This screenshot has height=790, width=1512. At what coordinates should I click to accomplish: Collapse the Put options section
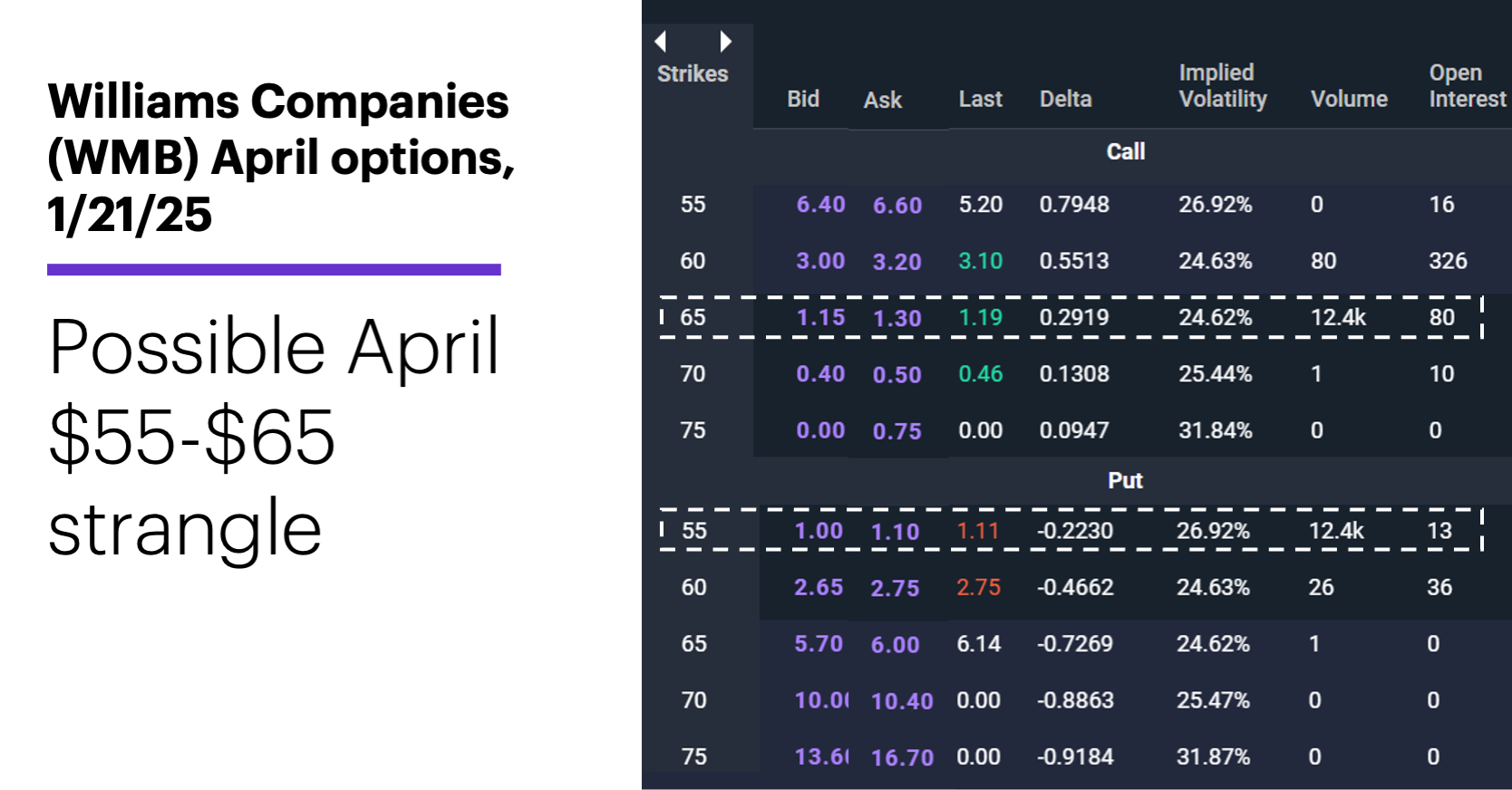[1125, 480]
